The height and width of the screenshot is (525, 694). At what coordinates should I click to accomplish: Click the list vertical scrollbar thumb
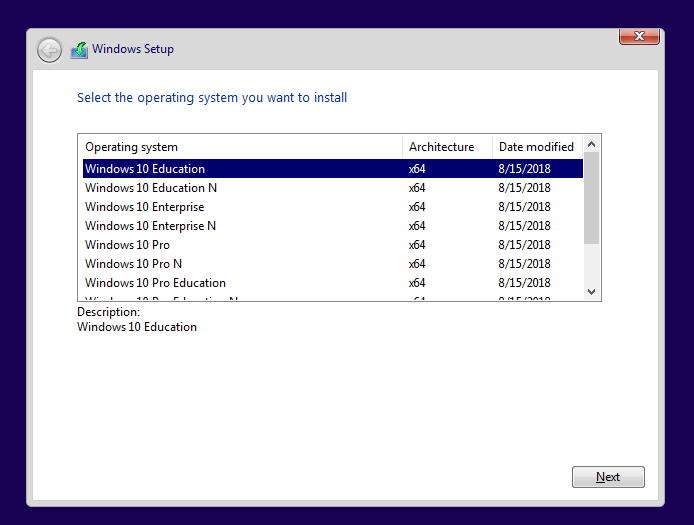591,198
